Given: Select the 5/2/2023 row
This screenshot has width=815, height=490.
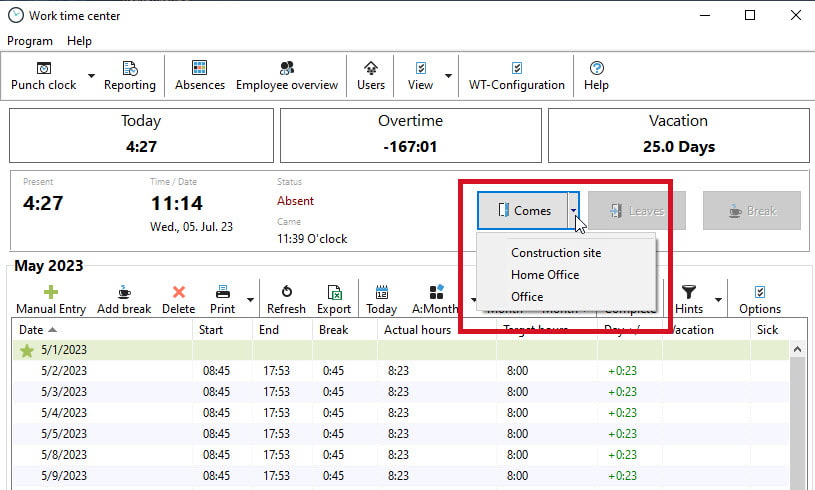Looking at the screenshot, I should pos(400,371).
